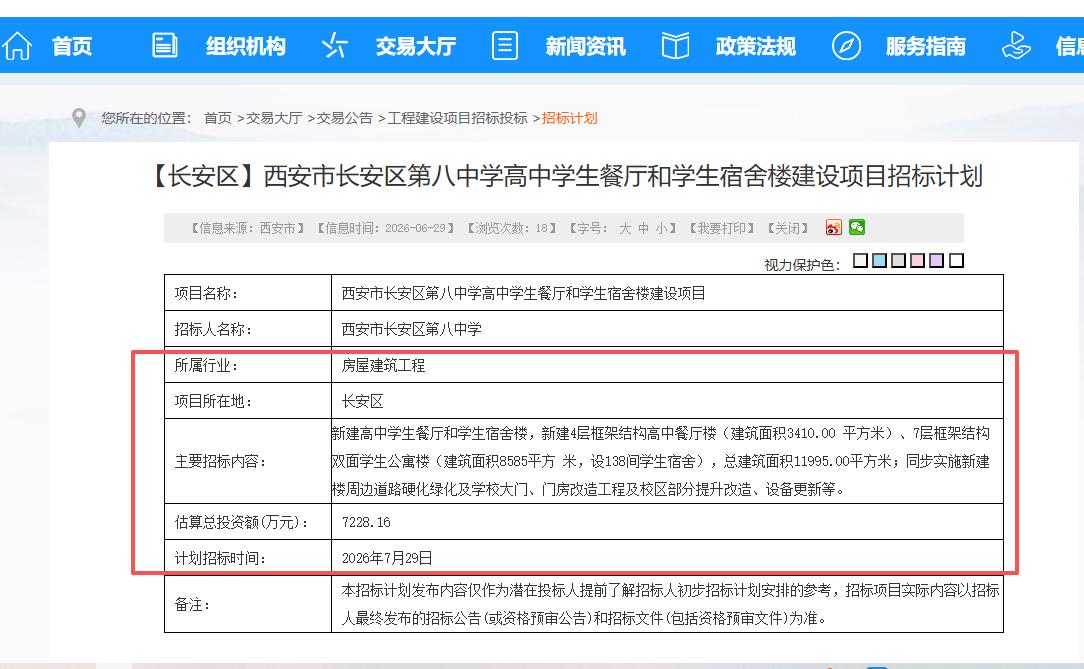Click the home house icon in navigation bar
1084x669 pixels.
click(x=17, y=46)
